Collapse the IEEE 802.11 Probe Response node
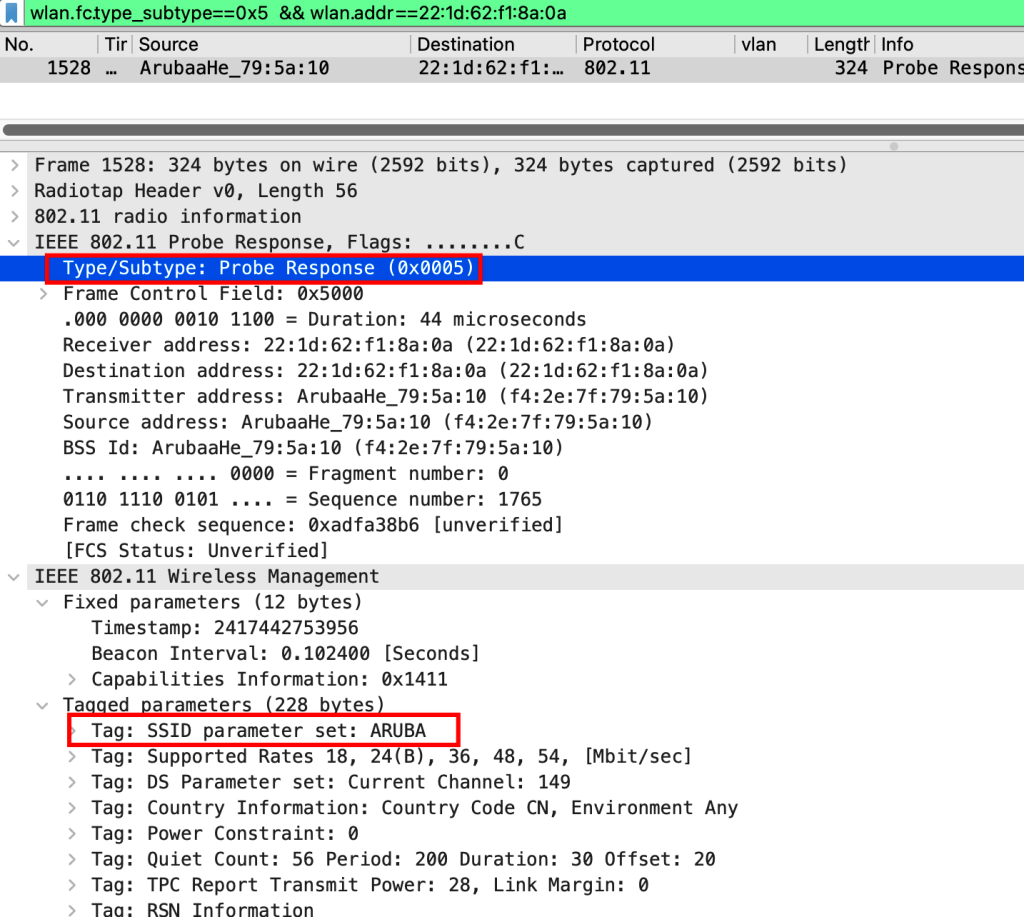 (x=14, y=242)
